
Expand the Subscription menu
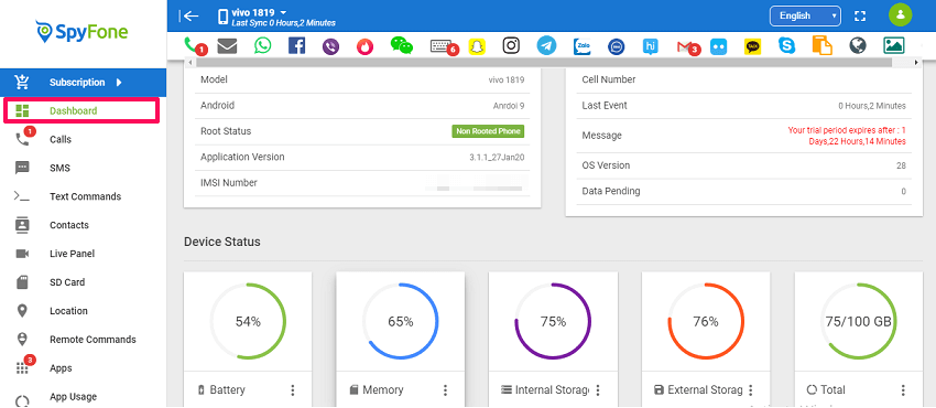pos(83,82)
